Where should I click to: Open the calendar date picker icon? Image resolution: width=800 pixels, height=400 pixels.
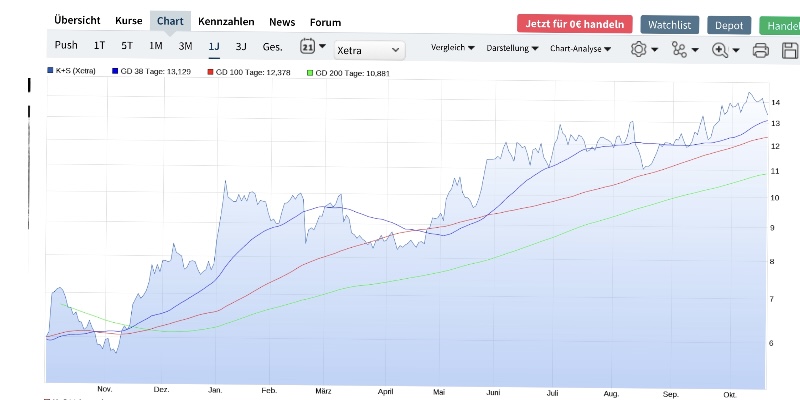point(308,46)
